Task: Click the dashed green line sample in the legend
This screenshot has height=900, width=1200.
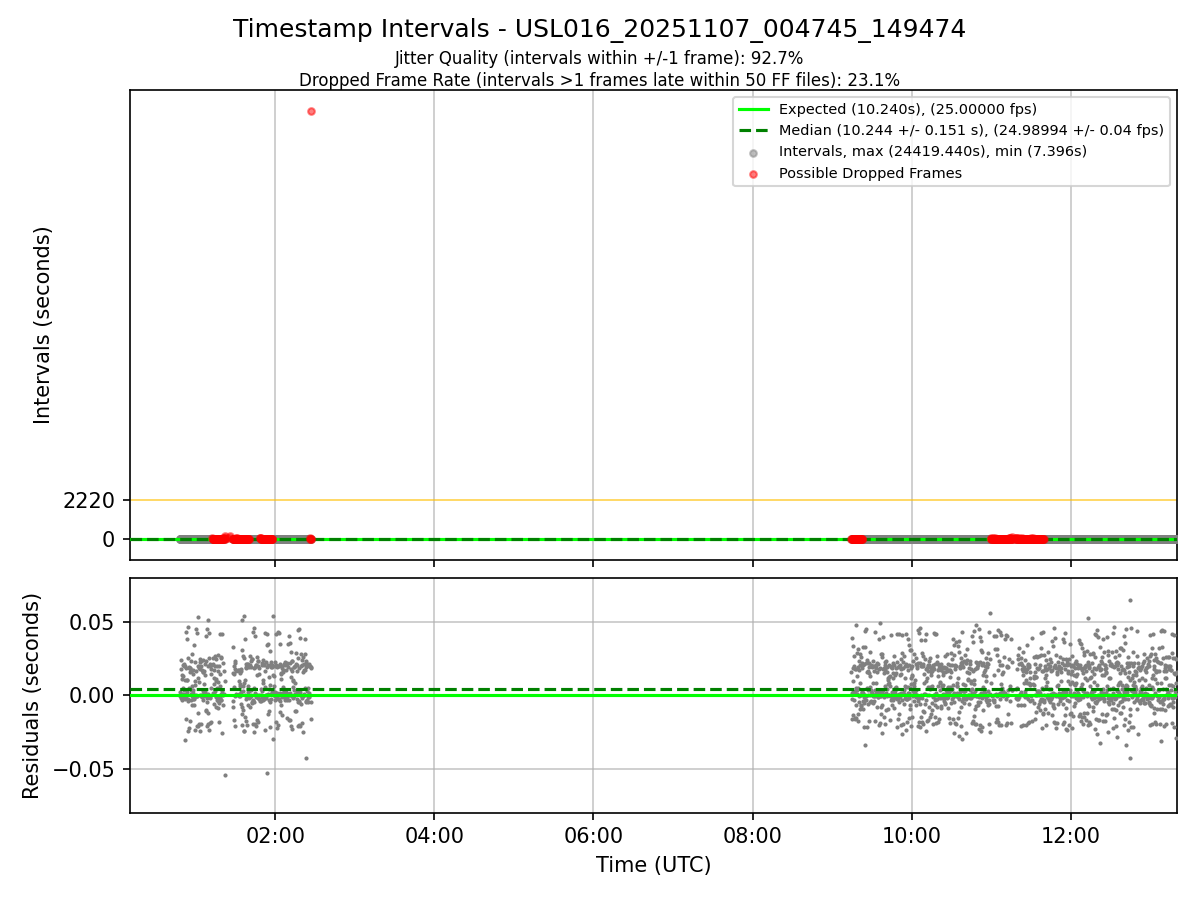Action: (x=753, y=131)
